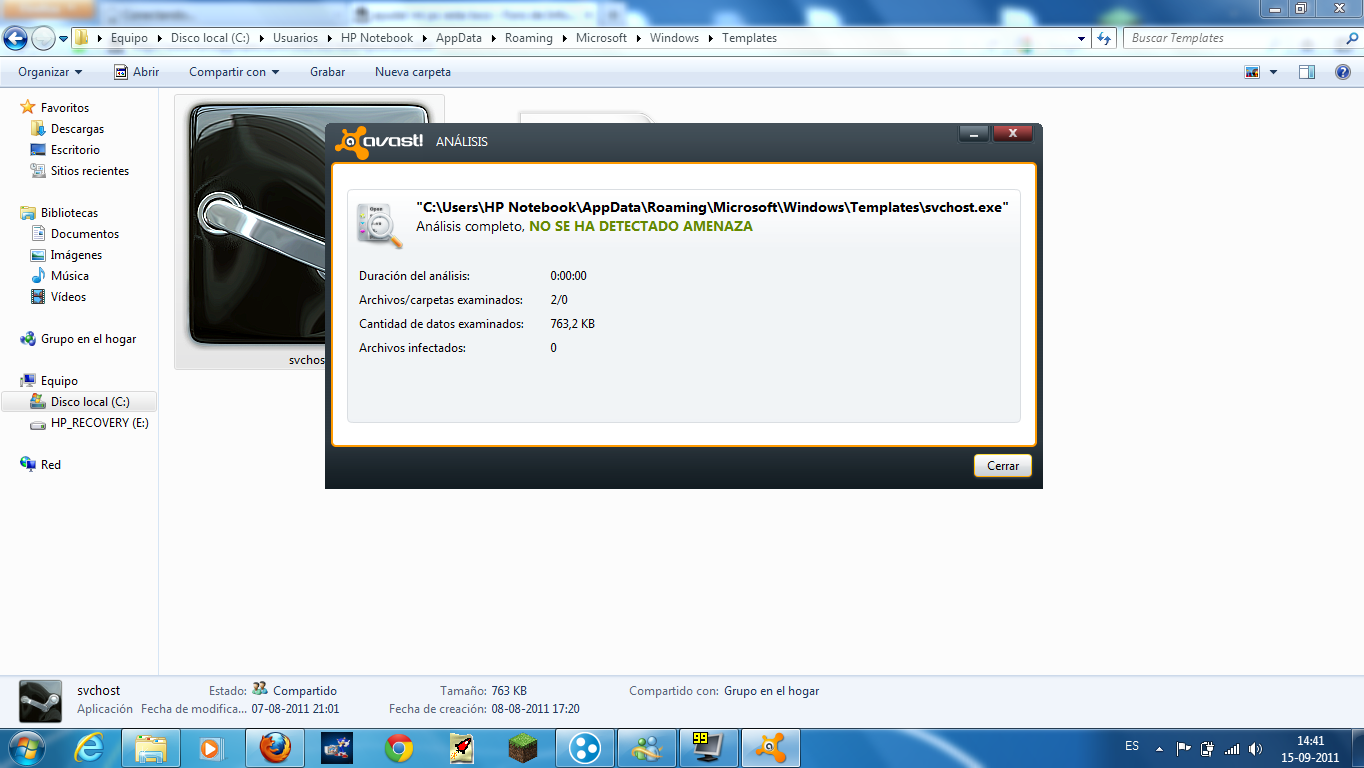The height and width of the screenshot is (768, 1364).
Task: Open the Minecraft grass block taskbar icon
Action: [523, 747]
